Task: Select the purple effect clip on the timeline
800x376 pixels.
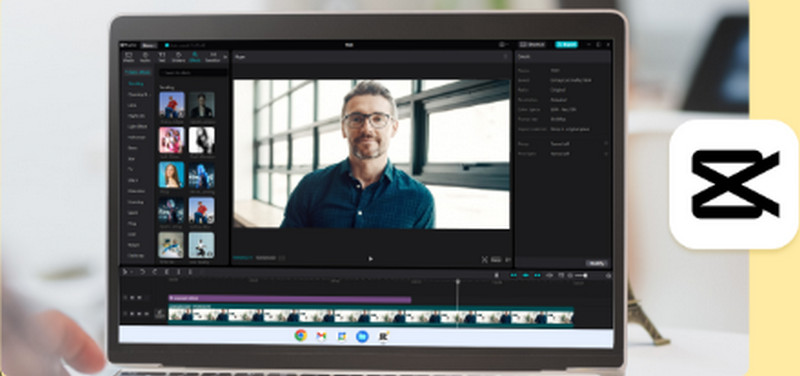Action: pos(290,299)
